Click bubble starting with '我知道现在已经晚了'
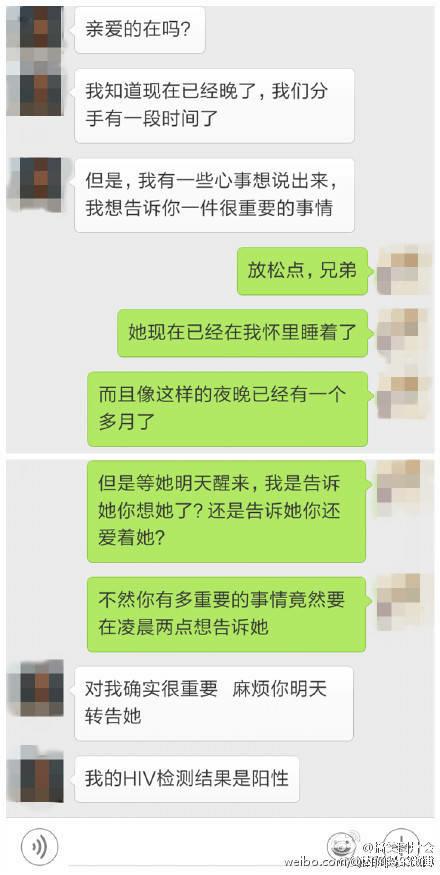The height and width of the screenshot is (875, 440). tap(214, 105)
